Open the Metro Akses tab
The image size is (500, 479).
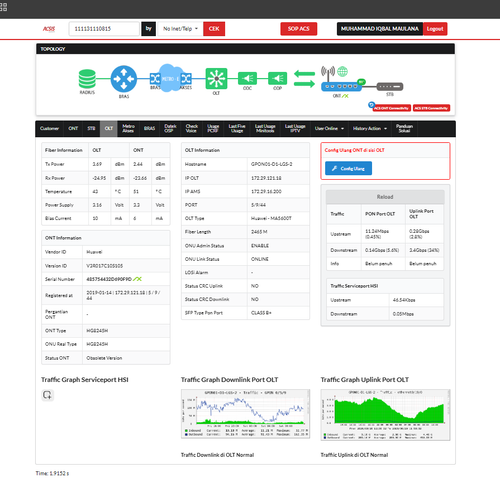128,129
